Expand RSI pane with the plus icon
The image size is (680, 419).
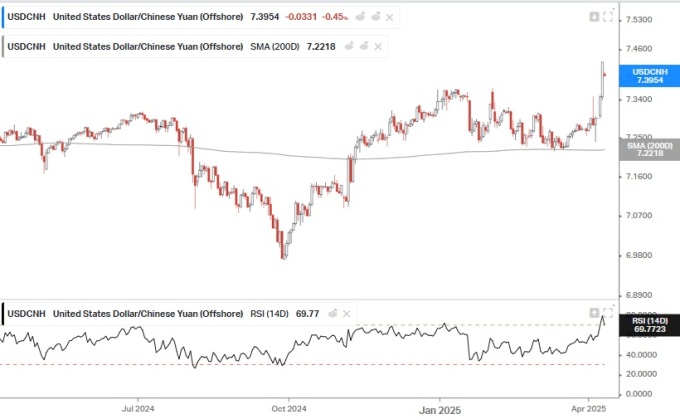(594, 312)
